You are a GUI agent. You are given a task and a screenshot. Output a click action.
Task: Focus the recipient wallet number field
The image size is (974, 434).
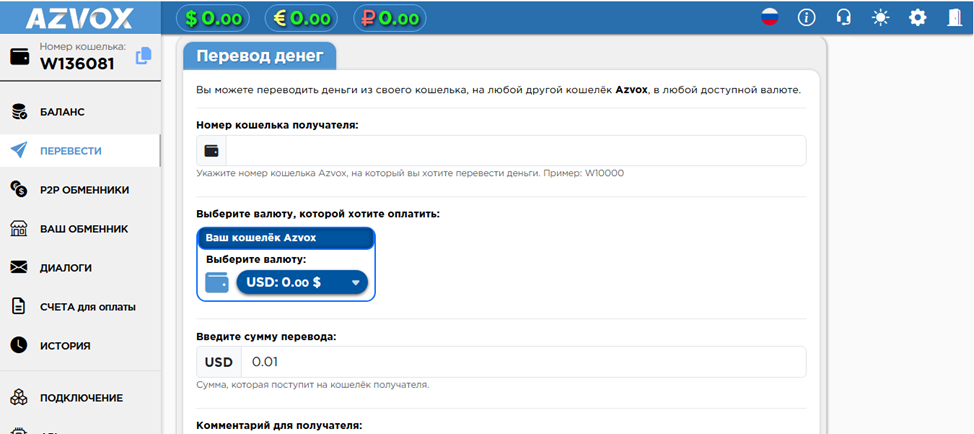pos(516,151)
